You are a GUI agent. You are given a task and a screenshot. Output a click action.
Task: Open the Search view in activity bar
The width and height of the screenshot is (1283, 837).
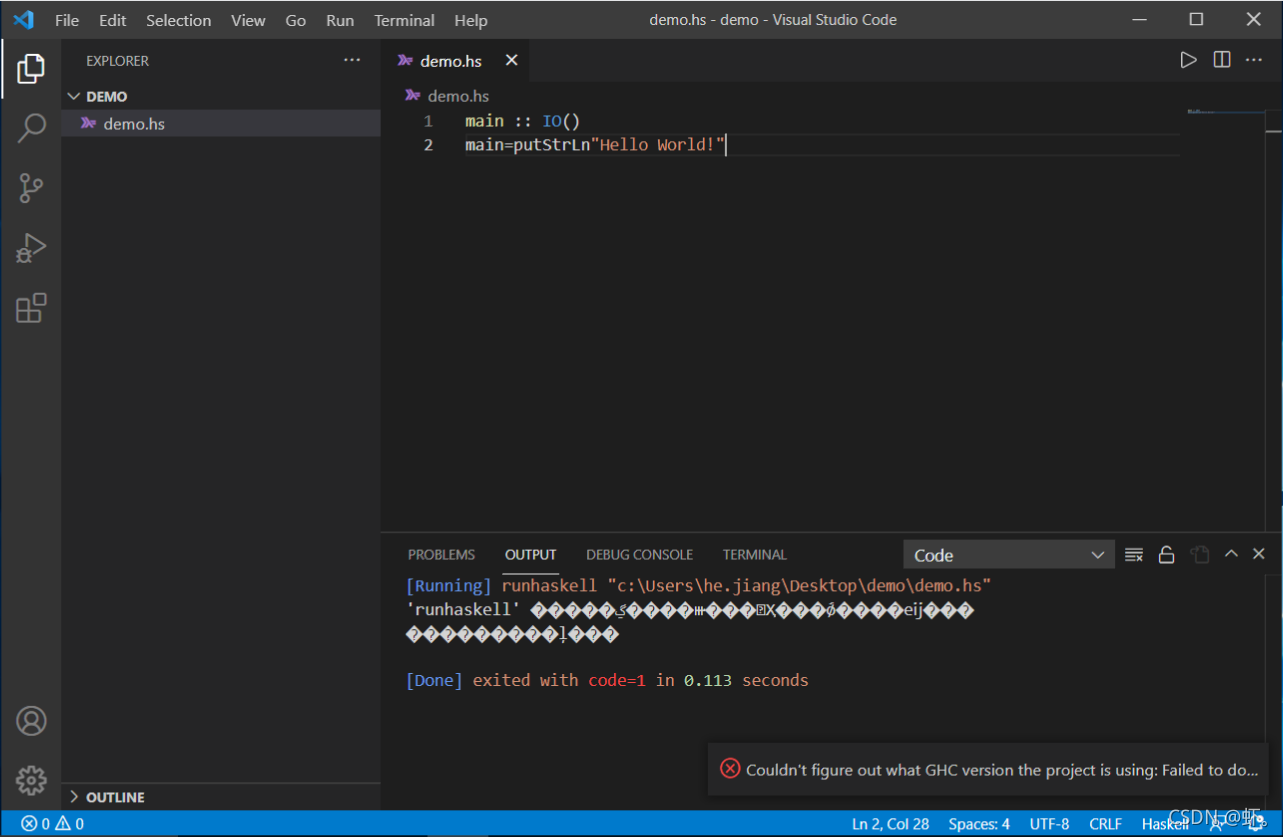[x=31, y=128]
